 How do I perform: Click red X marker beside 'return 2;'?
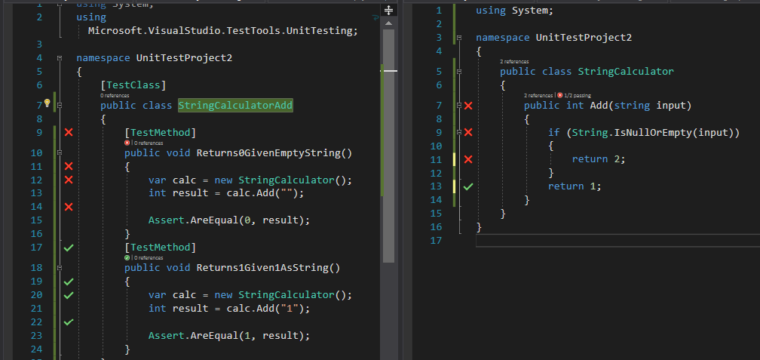468,159
